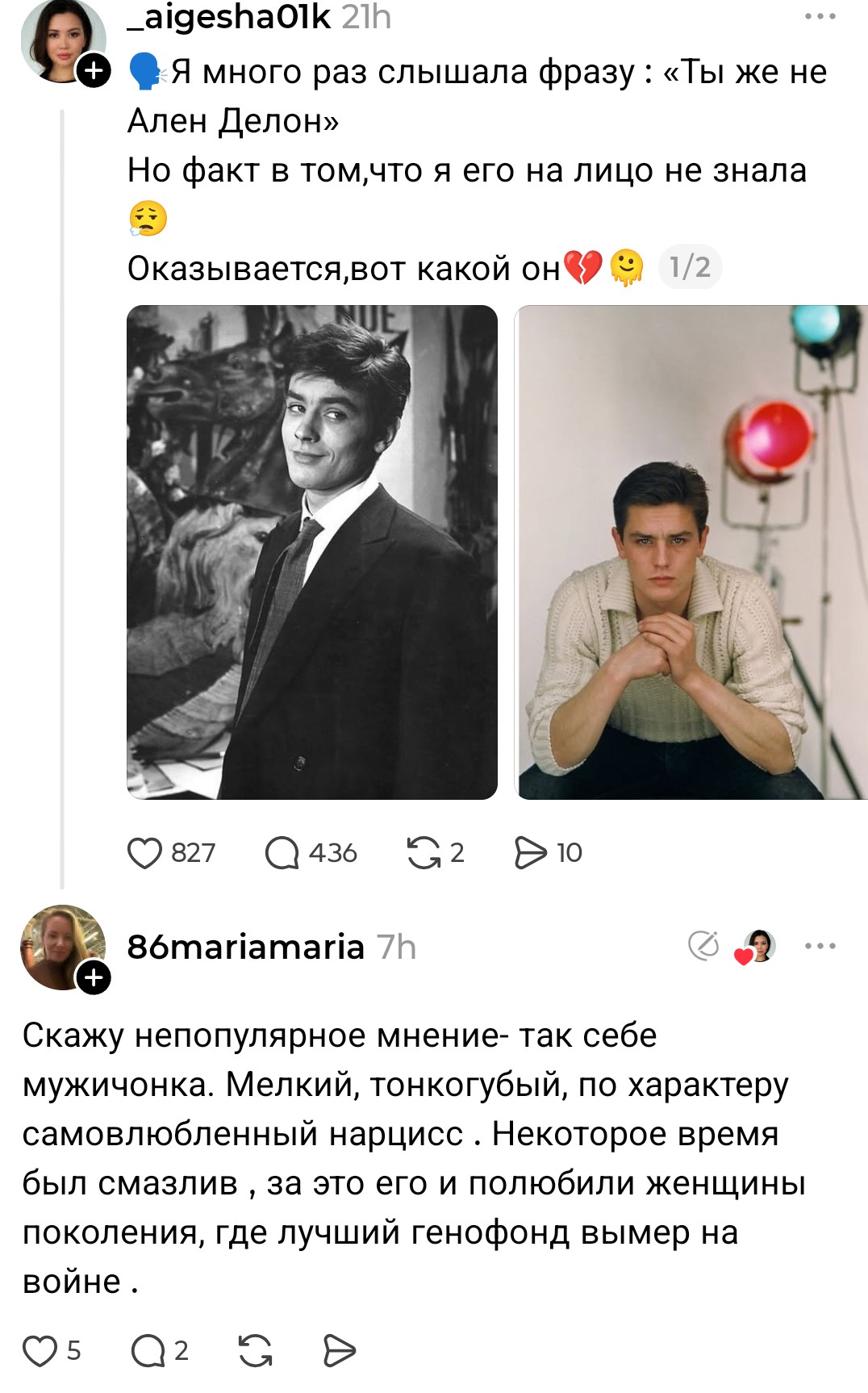Share the main post via send icon

tap(531, 853)
